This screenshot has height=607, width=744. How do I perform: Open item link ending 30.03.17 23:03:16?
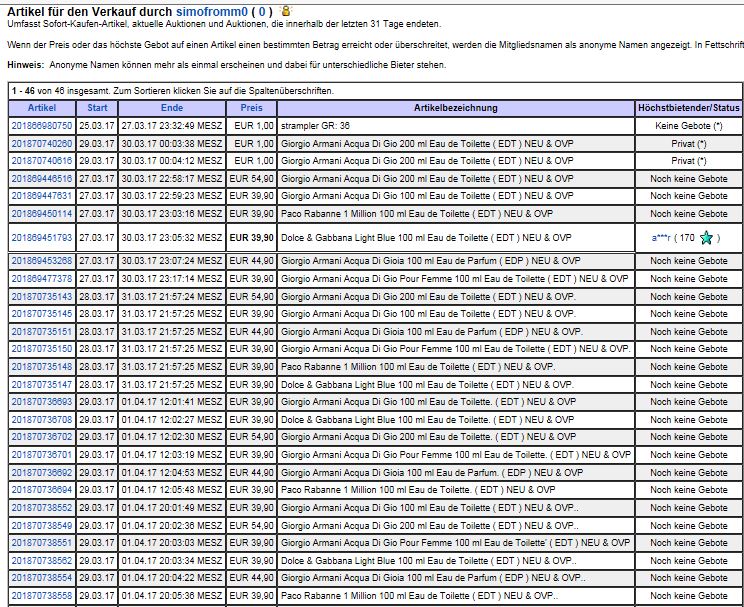pos(42,214)
